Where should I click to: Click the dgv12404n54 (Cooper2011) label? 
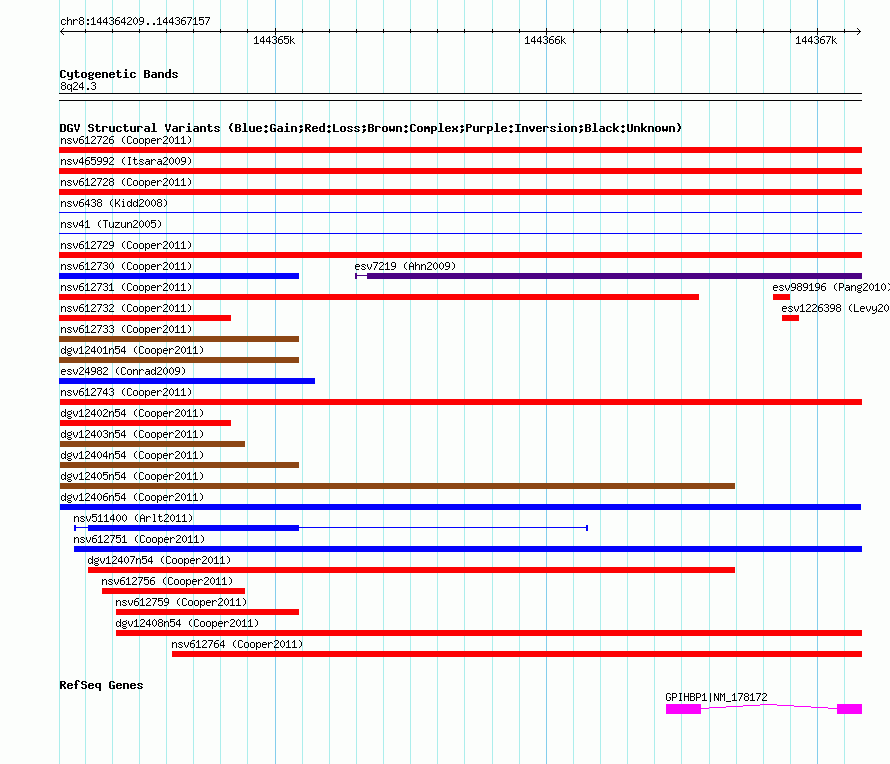132,455
